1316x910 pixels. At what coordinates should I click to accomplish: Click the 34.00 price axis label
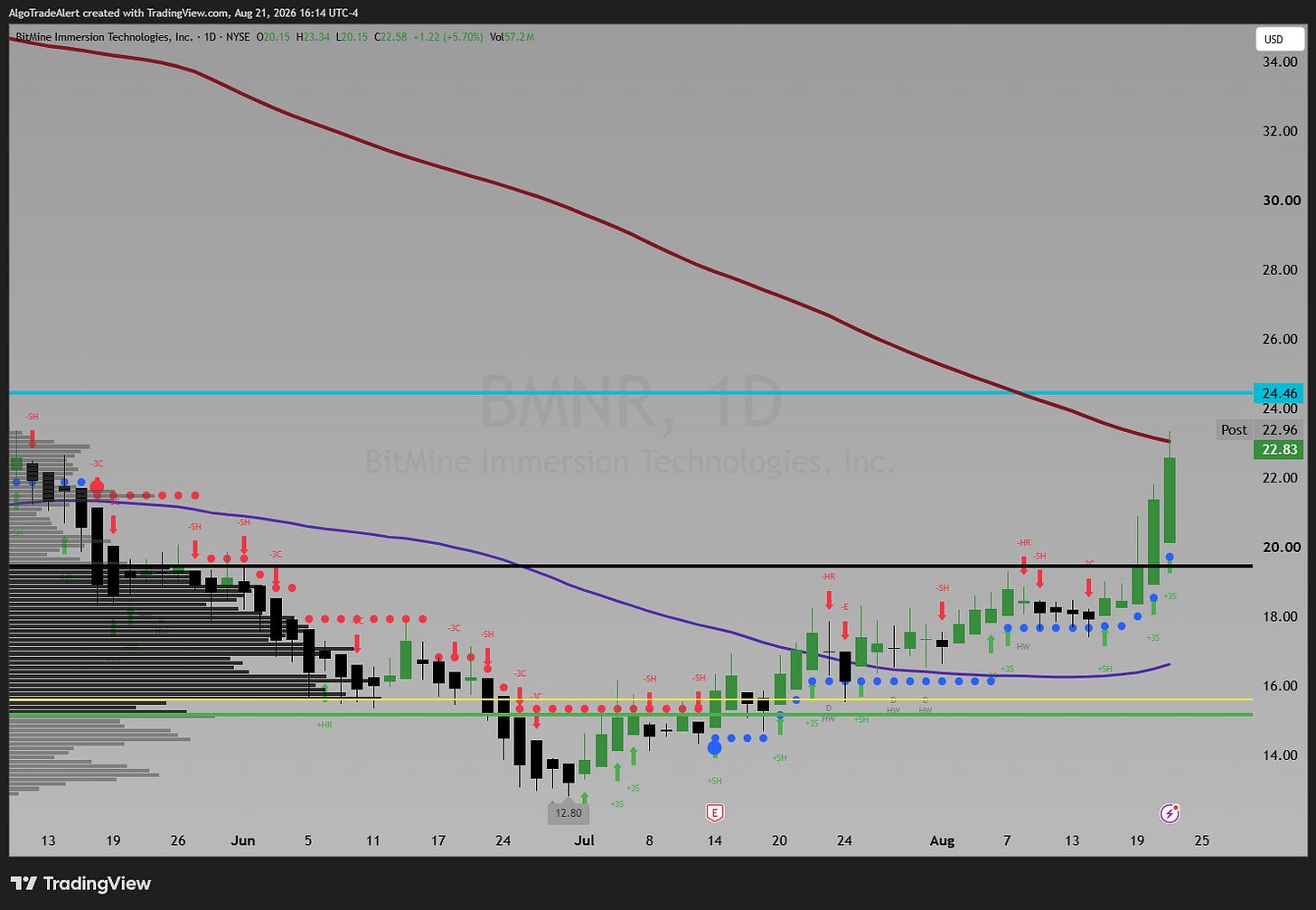coord(1280,61)
